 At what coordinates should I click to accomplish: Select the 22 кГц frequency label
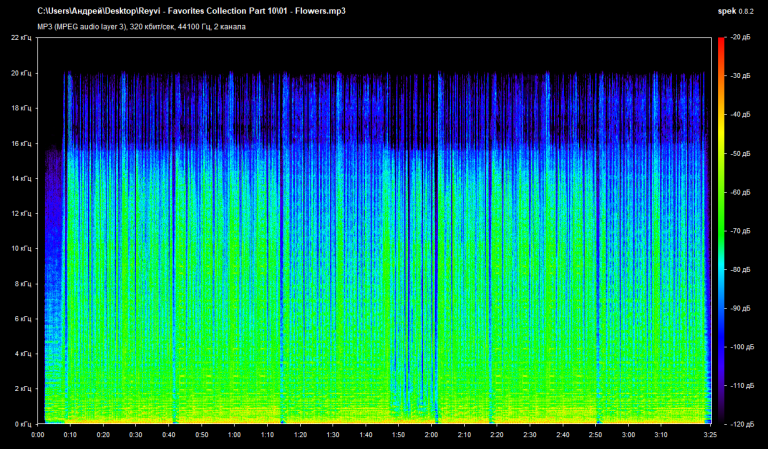pyautogui.click(x=21, y=38)
